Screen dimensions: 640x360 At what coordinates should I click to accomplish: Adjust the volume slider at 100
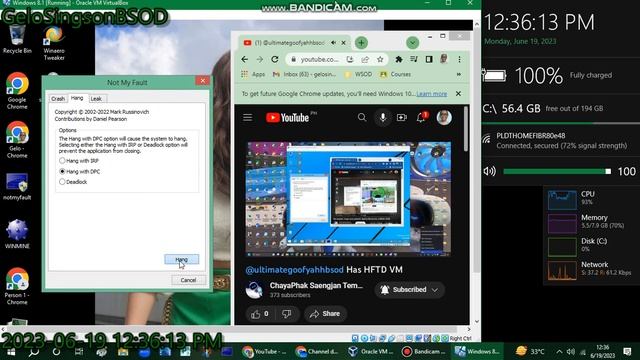(557, 171)
